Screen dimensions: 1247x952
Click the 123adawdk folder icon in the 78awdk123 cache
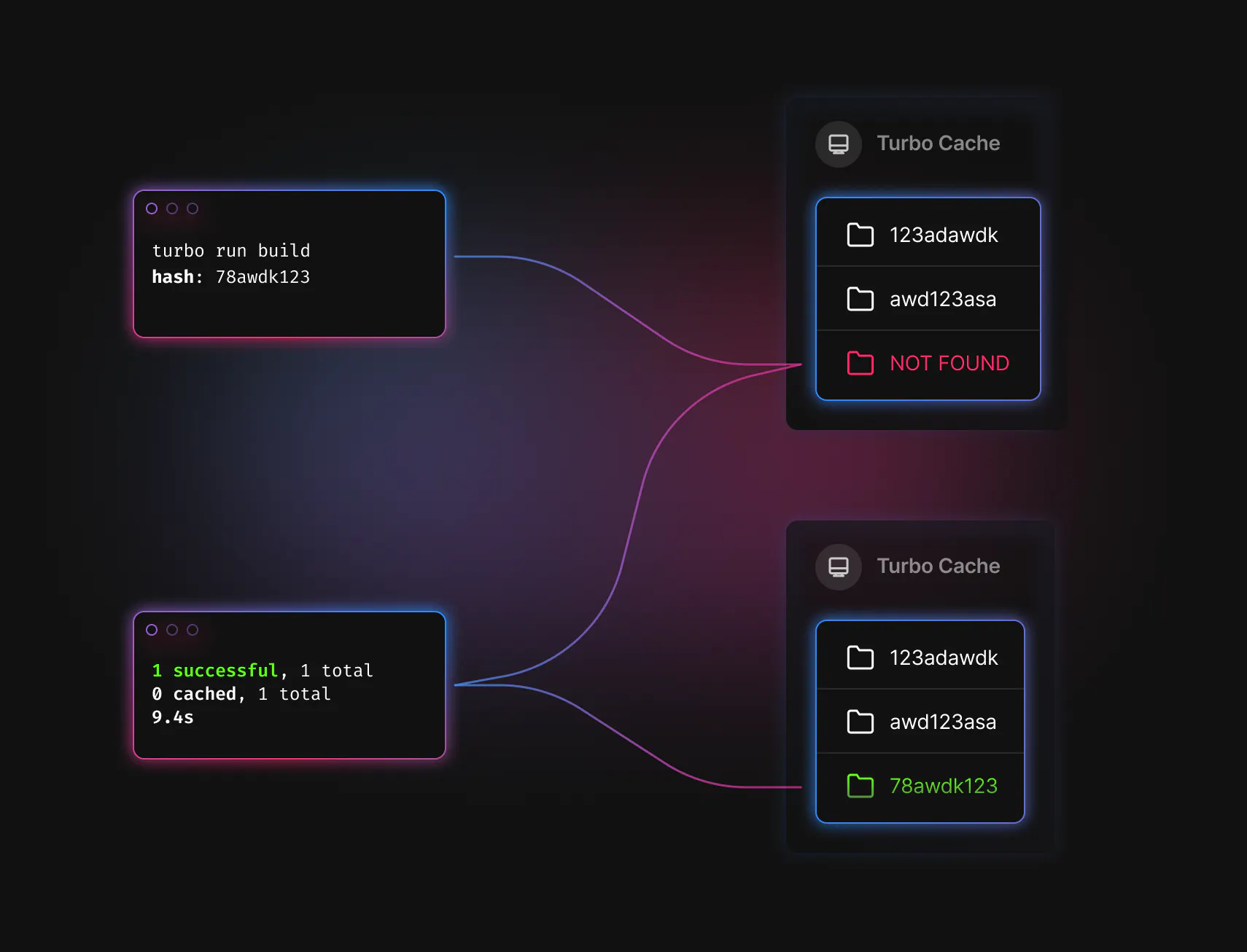pyautogui.click(x=861, y=658)
